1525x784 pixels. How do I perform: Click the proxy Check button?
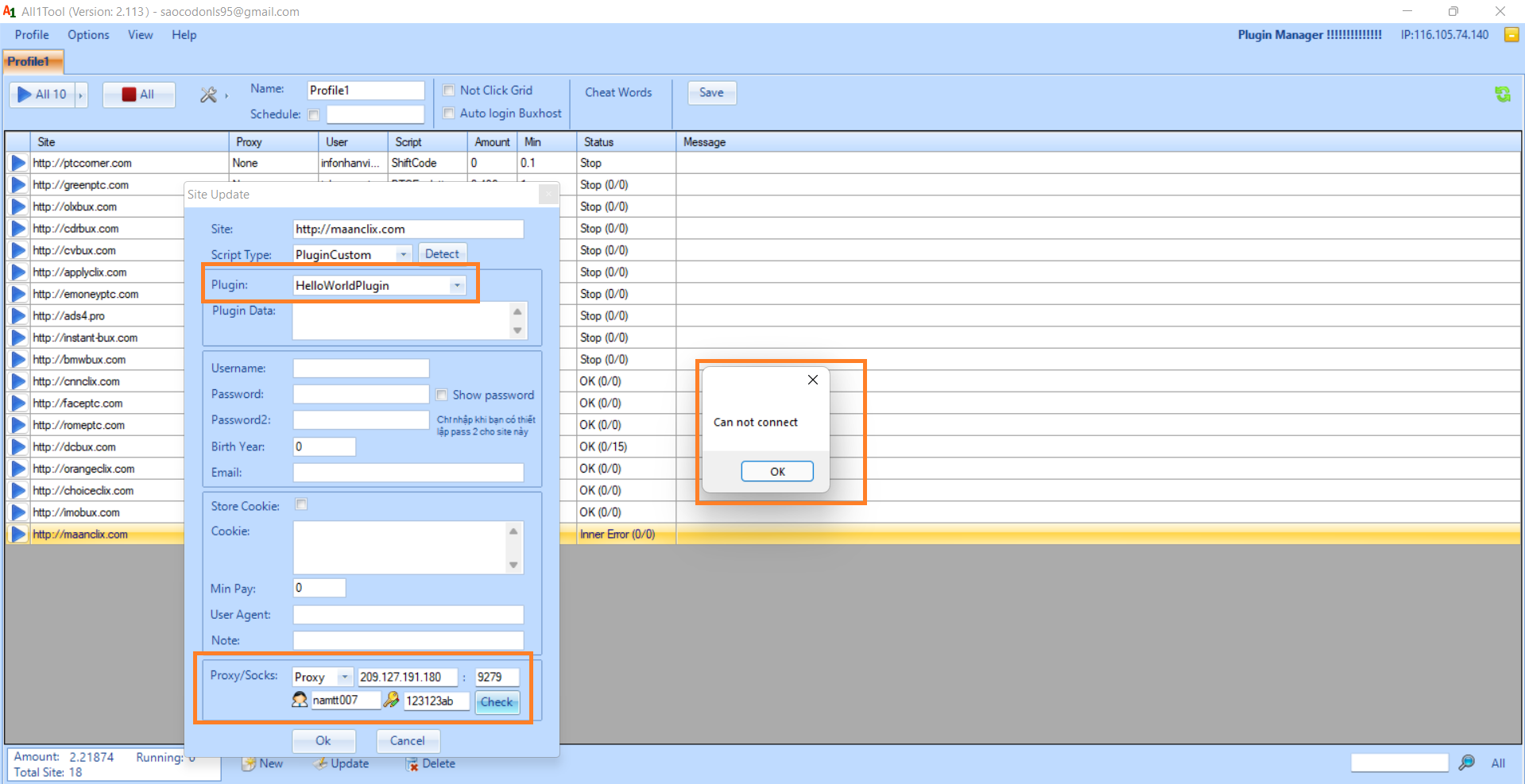click(497, 702)
